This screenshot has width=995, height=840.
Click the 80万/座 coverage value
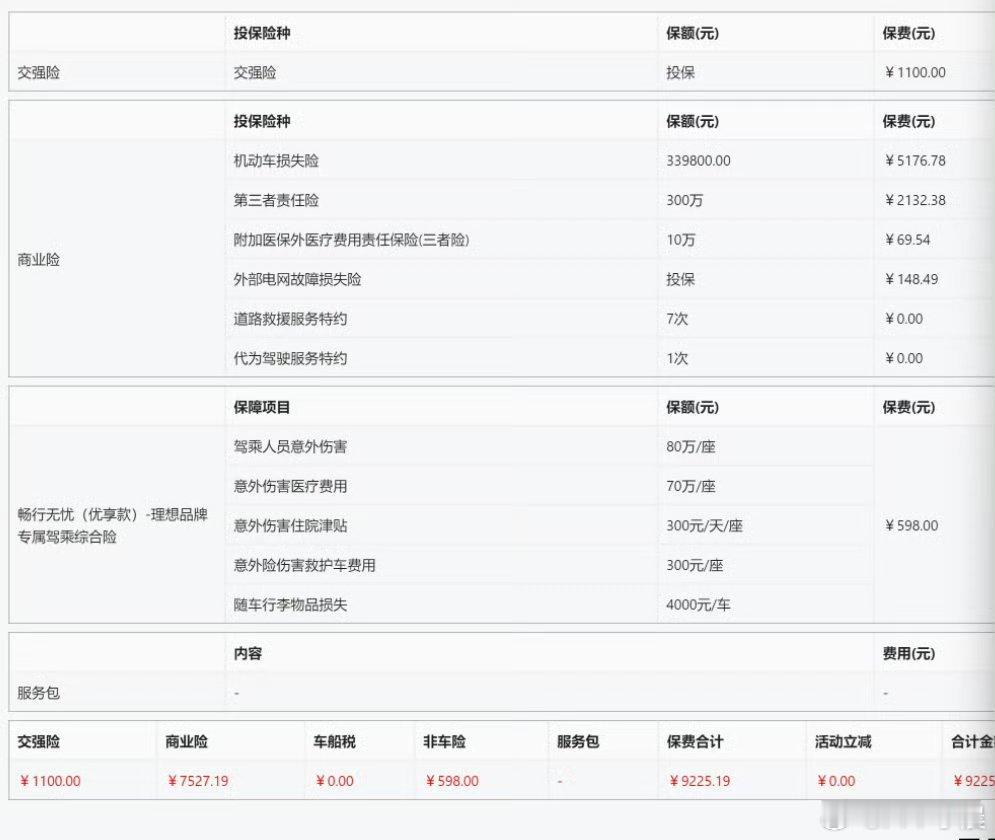tap(690, 447)
